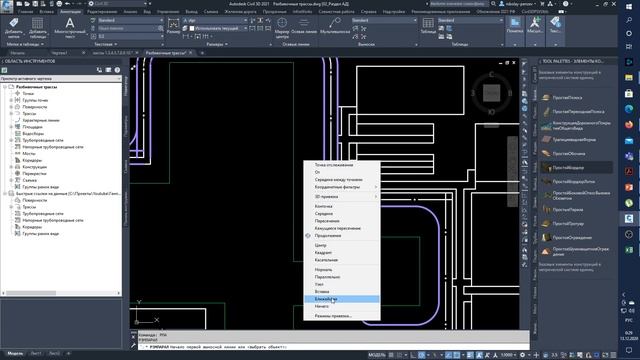
Task: Click Добавить метки ribbon button
Action: pyautogui.click(x=14, y=28)
